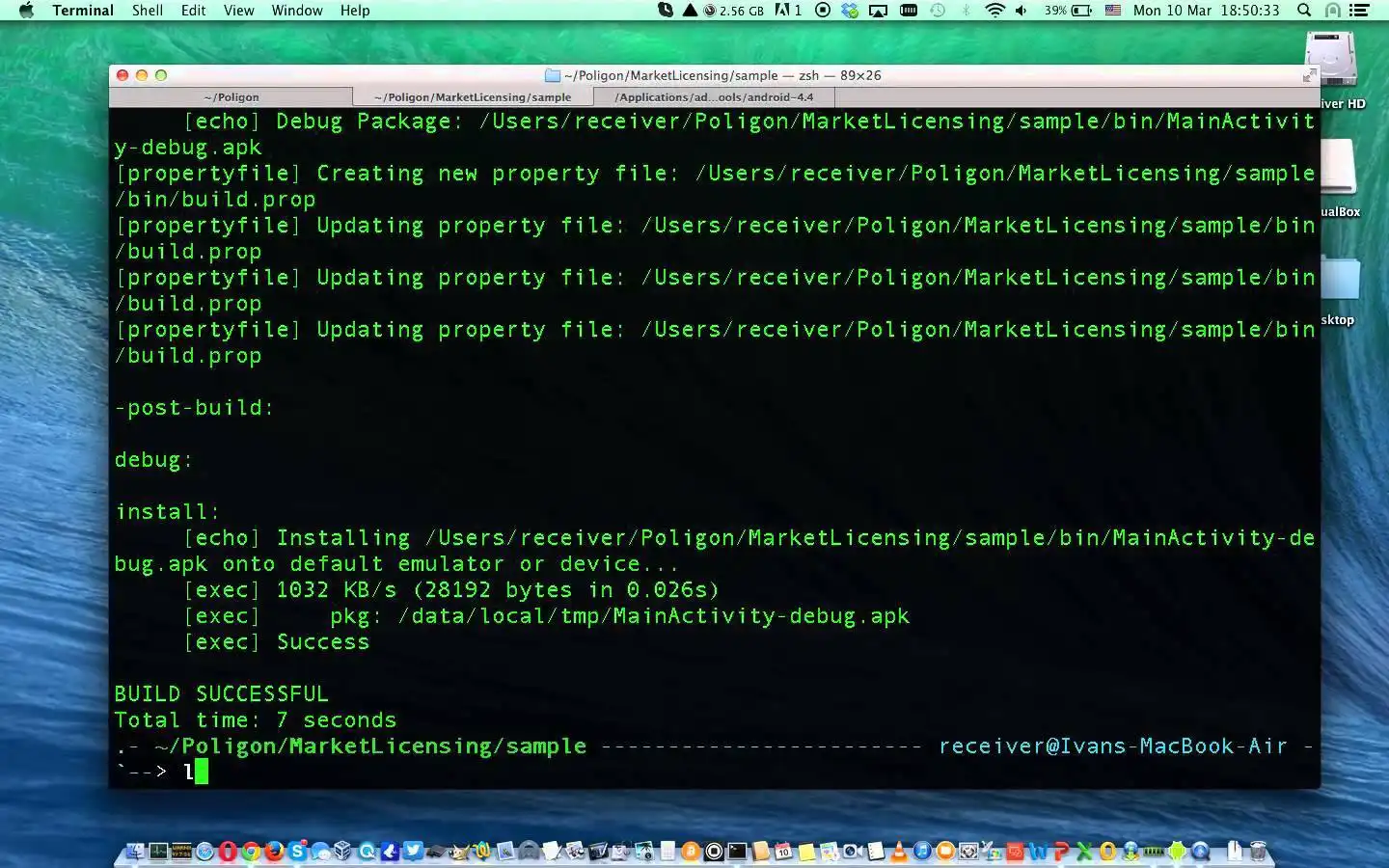
Task: Open Terminal from the Dock
Action: point(737,851)
